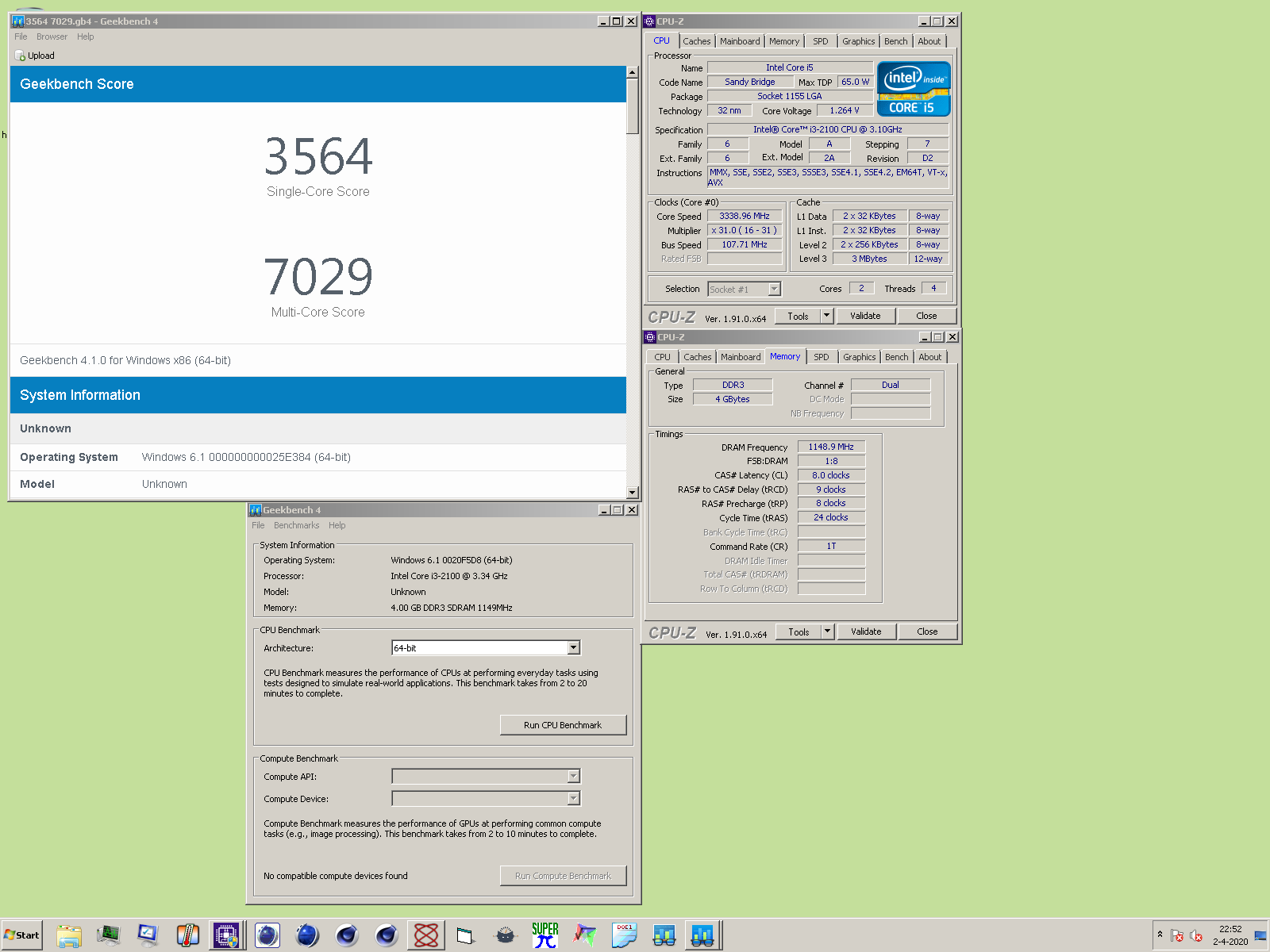The width and height of the screenshot is (1270, 952).
Task: Switch to Bench tab in upper CPU-Z
Action: [896, 41]
